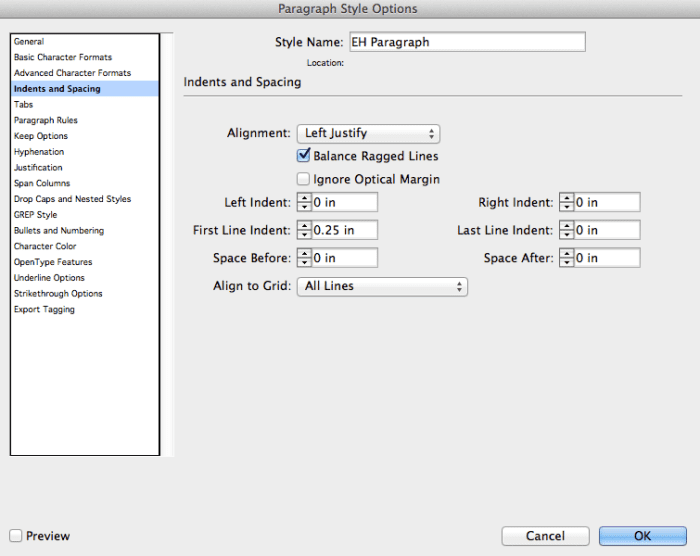Click the OK button
The image size is (700, 556).
pos(642,536)
